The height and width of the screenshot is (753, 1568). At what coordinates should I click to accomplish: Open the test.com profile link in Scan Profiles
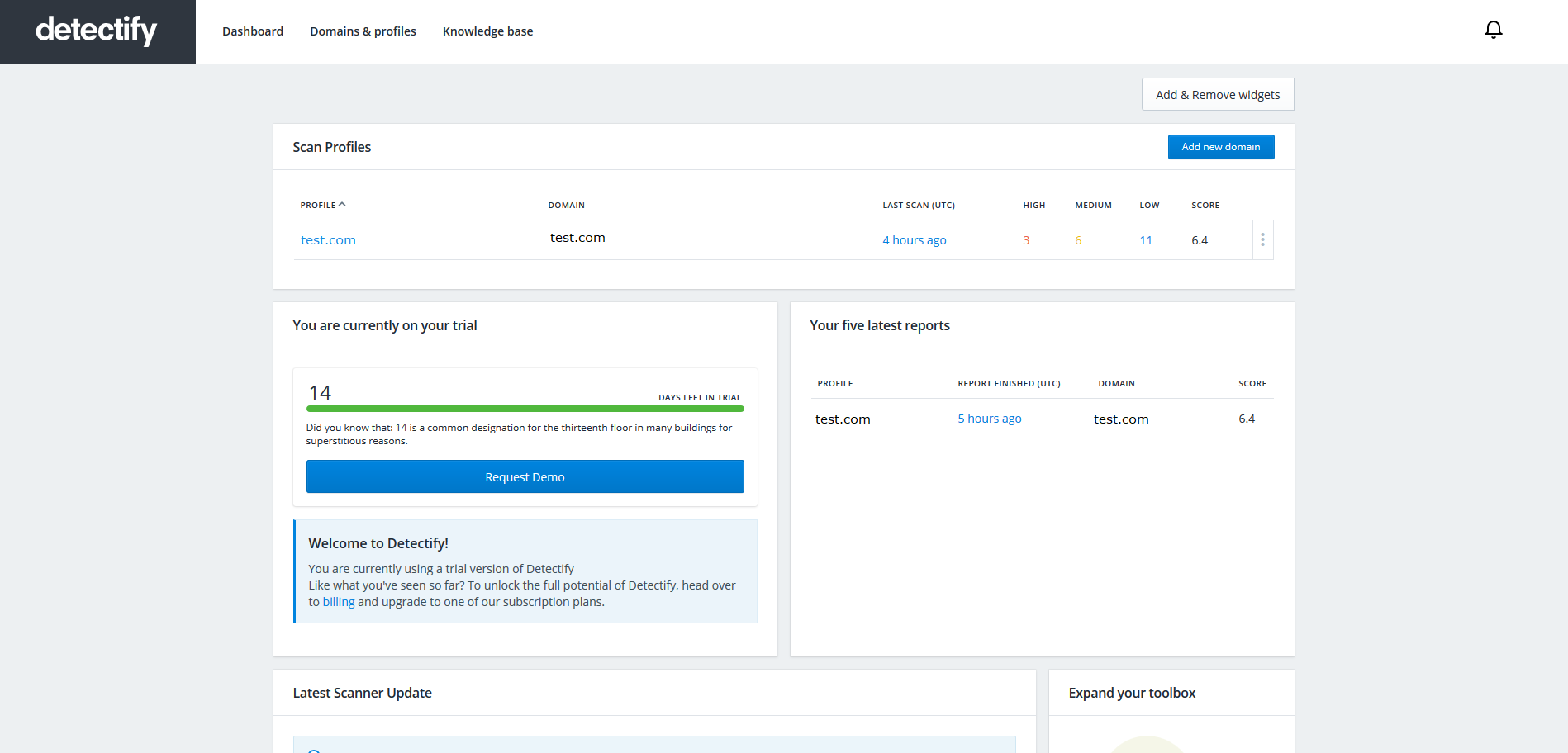tap(328, 240)
